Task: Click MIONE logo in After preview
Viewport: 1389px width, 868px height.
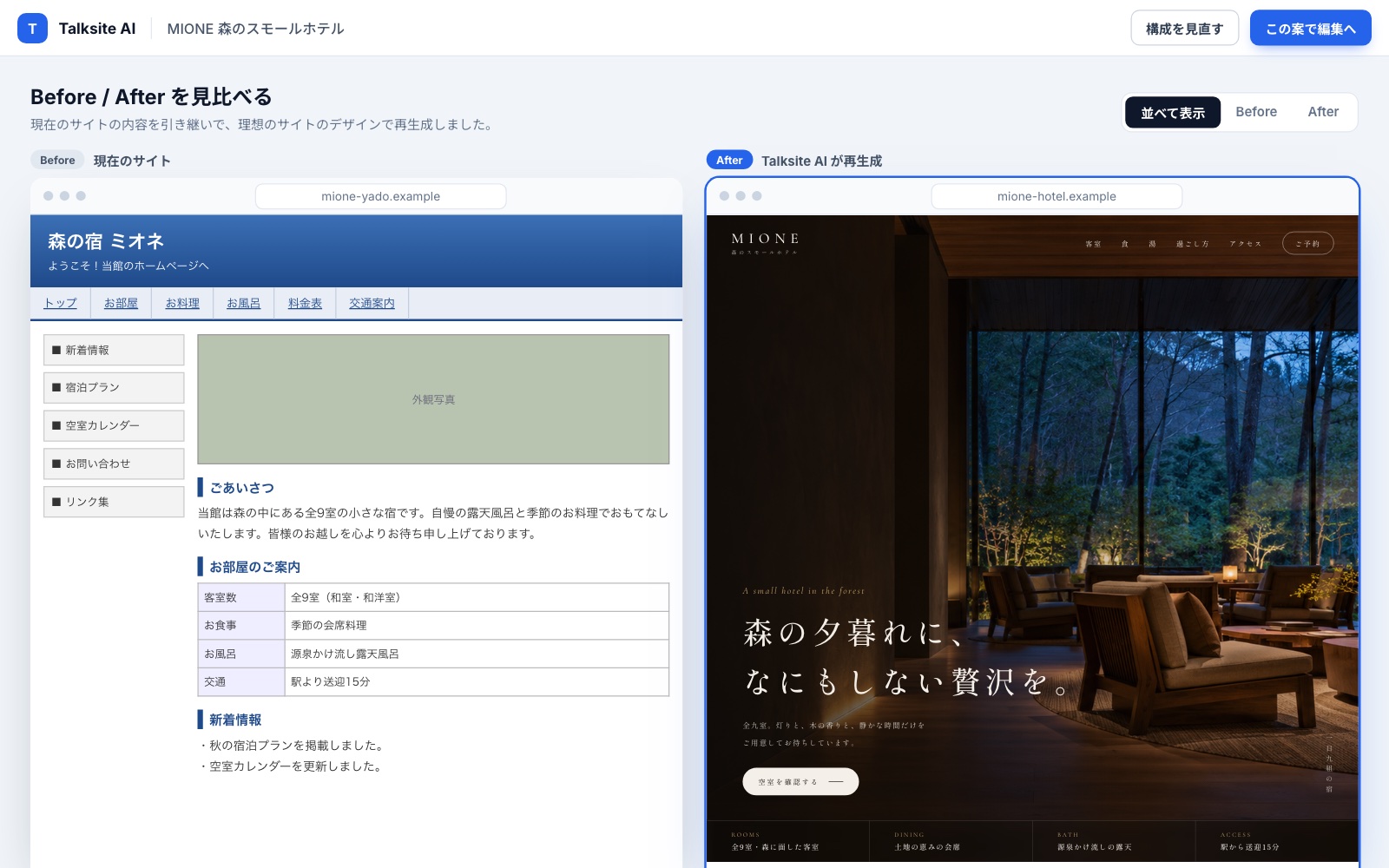Action: click(x=765, y=242)
